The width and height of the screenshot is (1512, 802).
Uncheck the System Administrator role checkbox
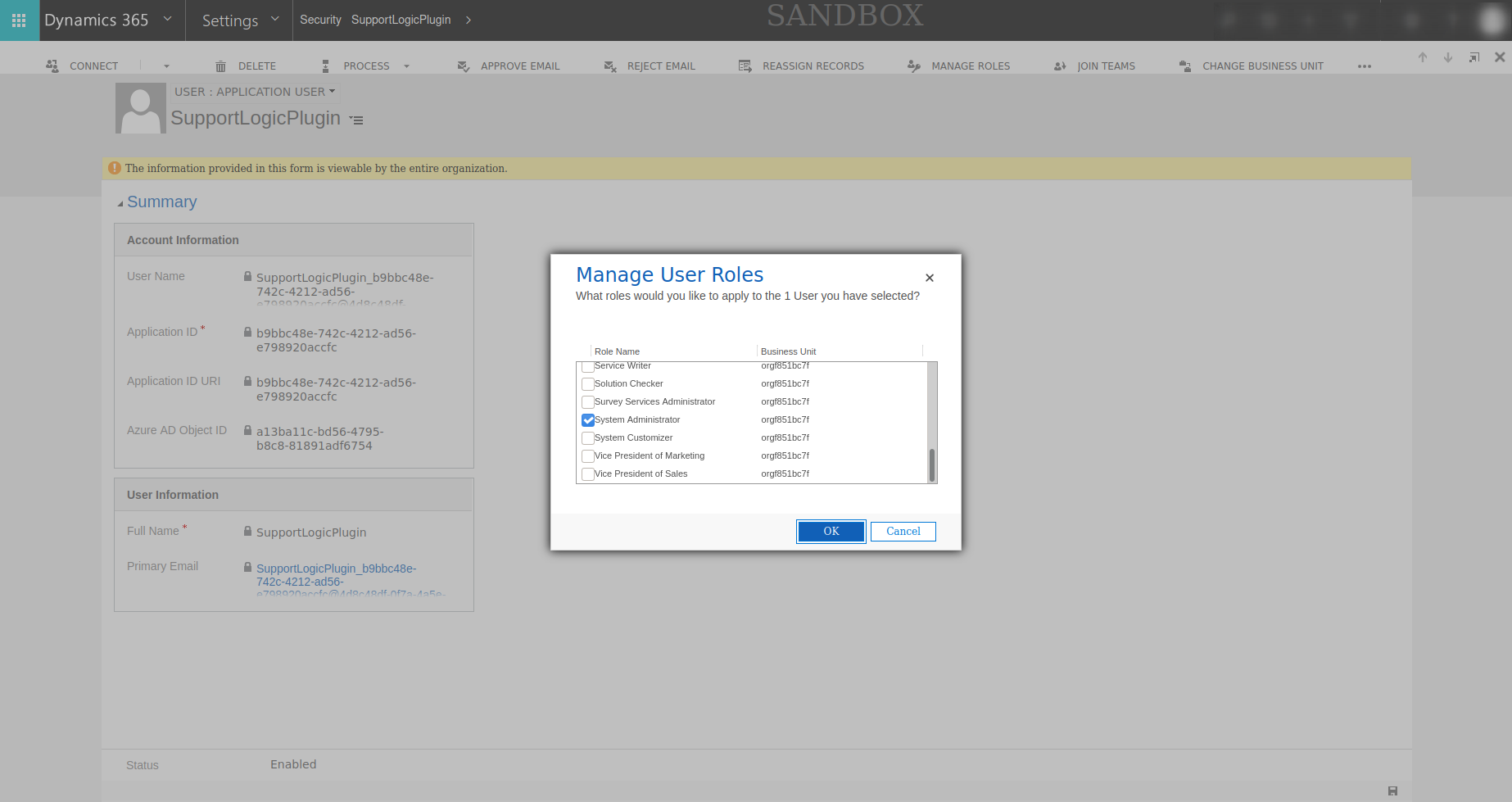(587, 420)
